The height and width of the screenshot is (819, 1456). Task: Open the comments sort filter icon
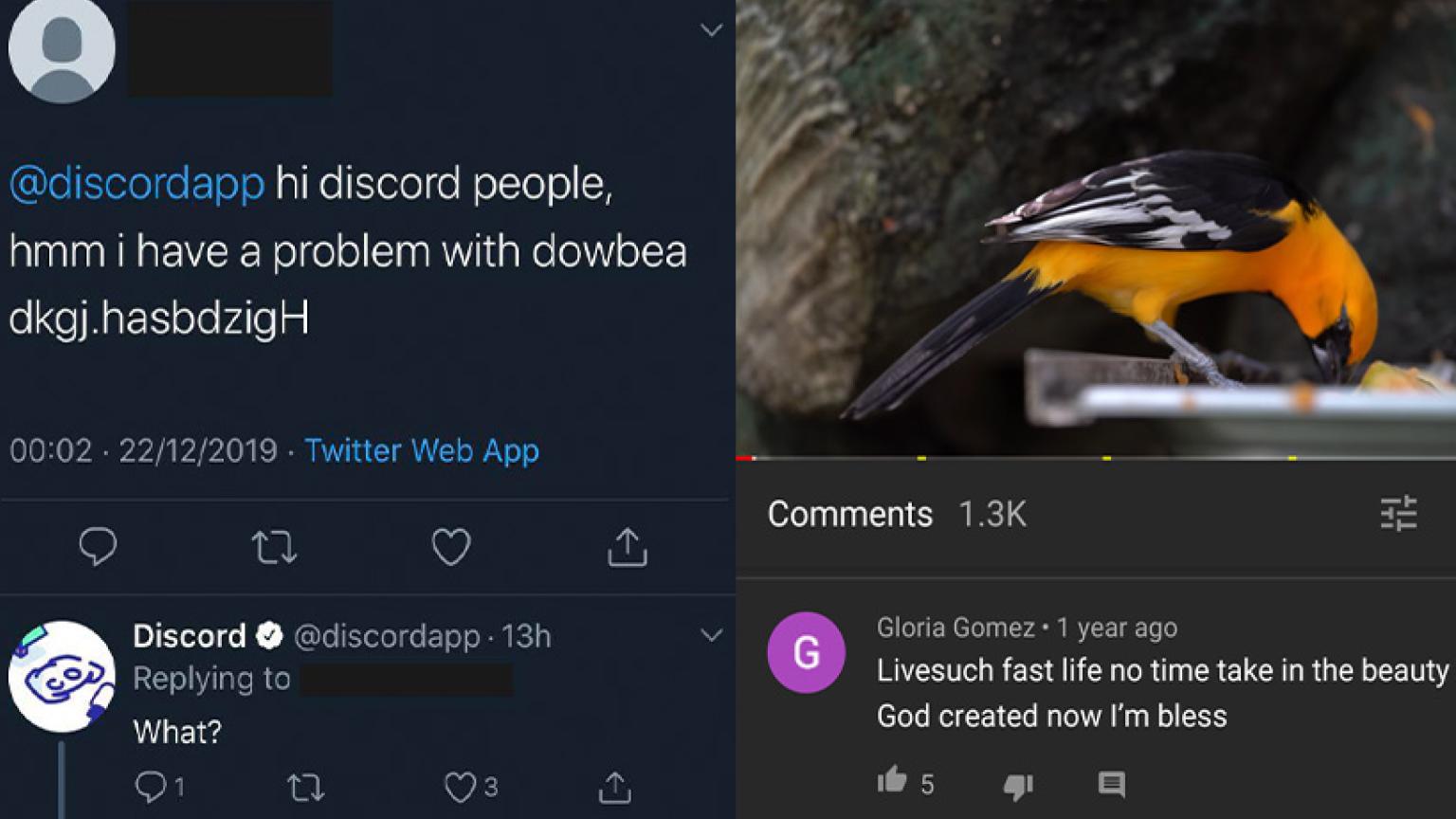coord(1398,513)
